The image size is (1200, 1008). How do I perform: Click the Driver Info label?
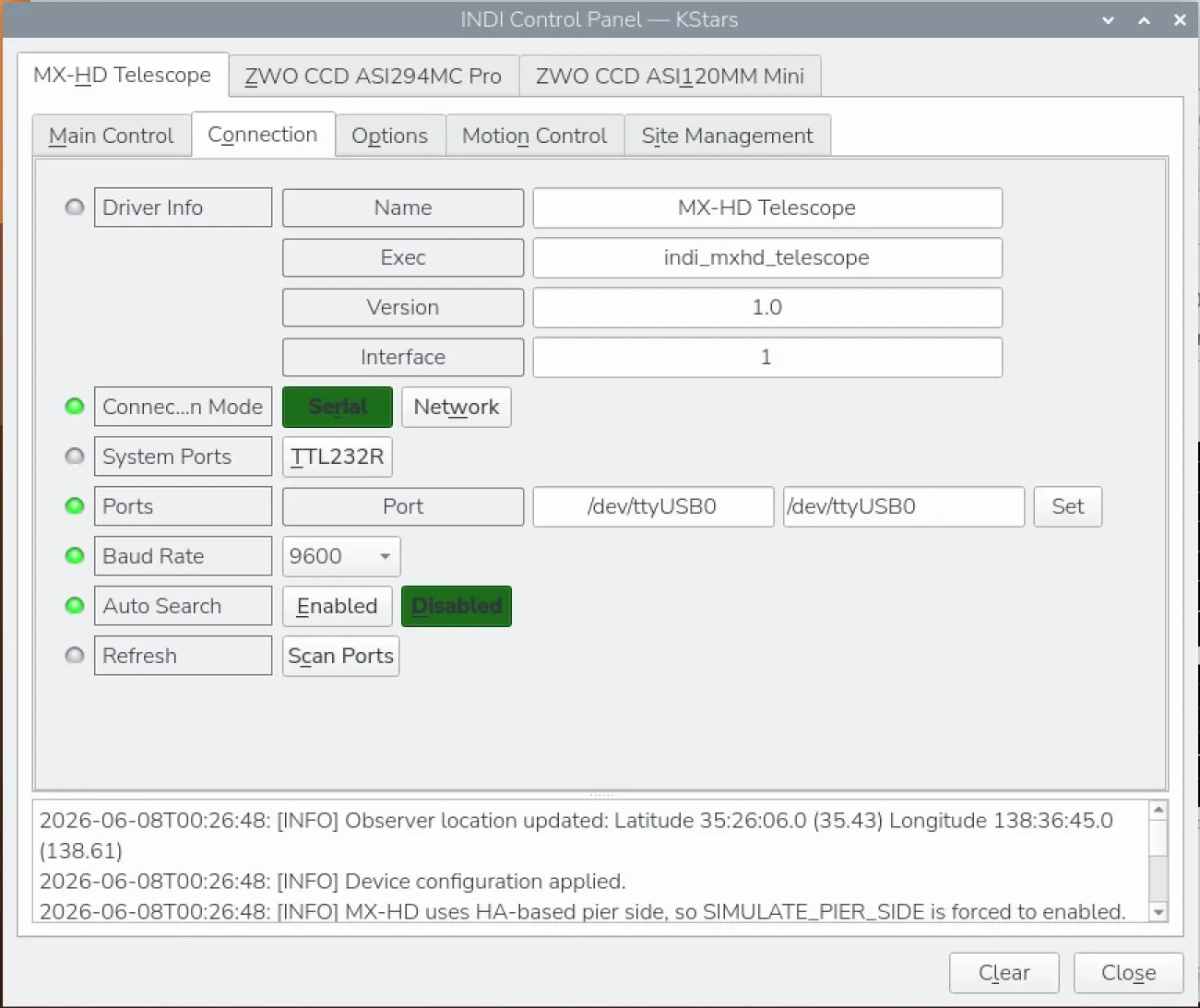[x=183, y=208]
